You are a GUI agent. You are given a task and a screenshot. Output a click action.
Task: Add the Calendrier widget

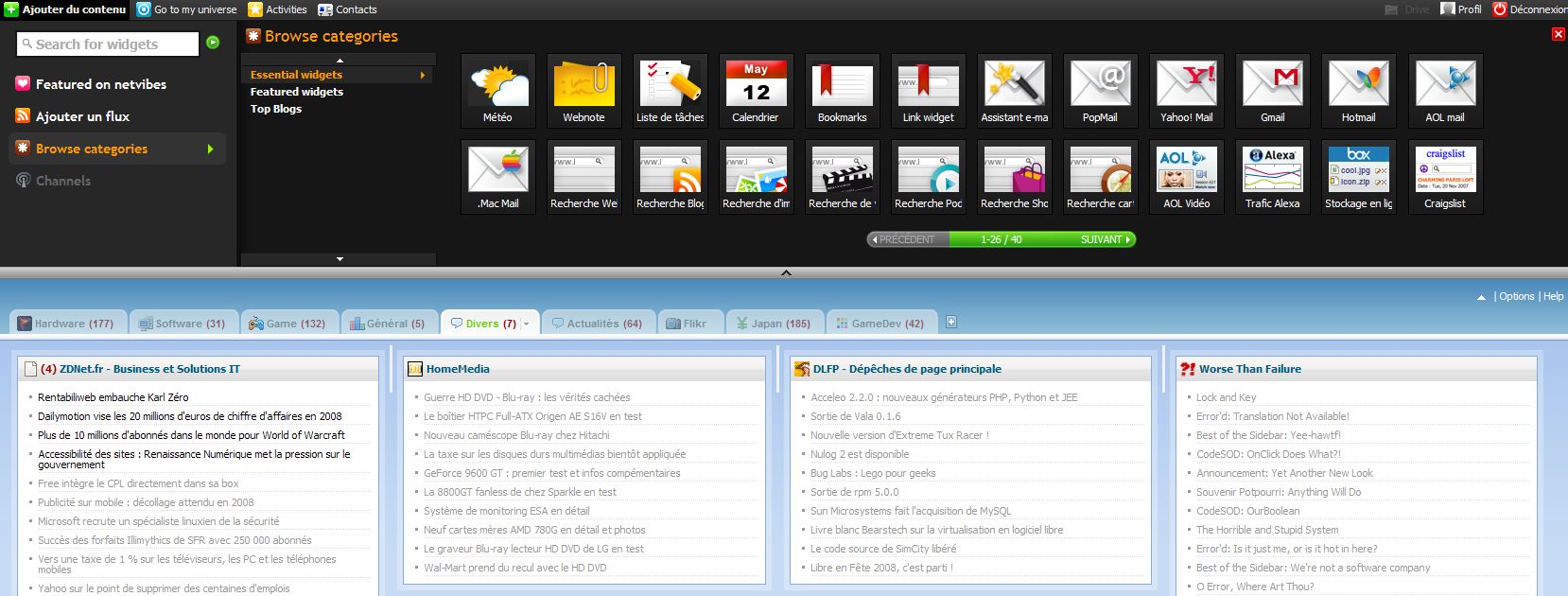756,91
